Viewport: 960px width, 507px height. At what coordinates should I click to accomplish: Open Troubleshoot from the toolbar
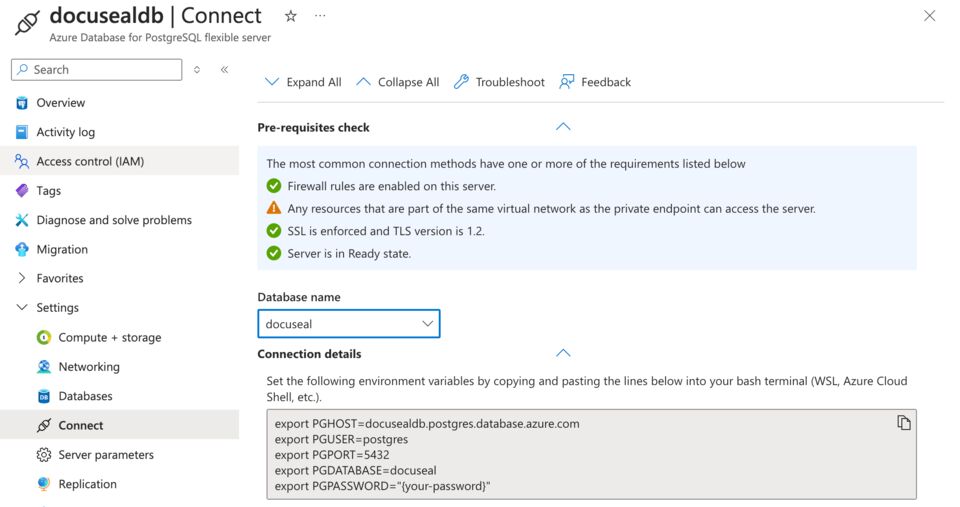coord(499,82)
